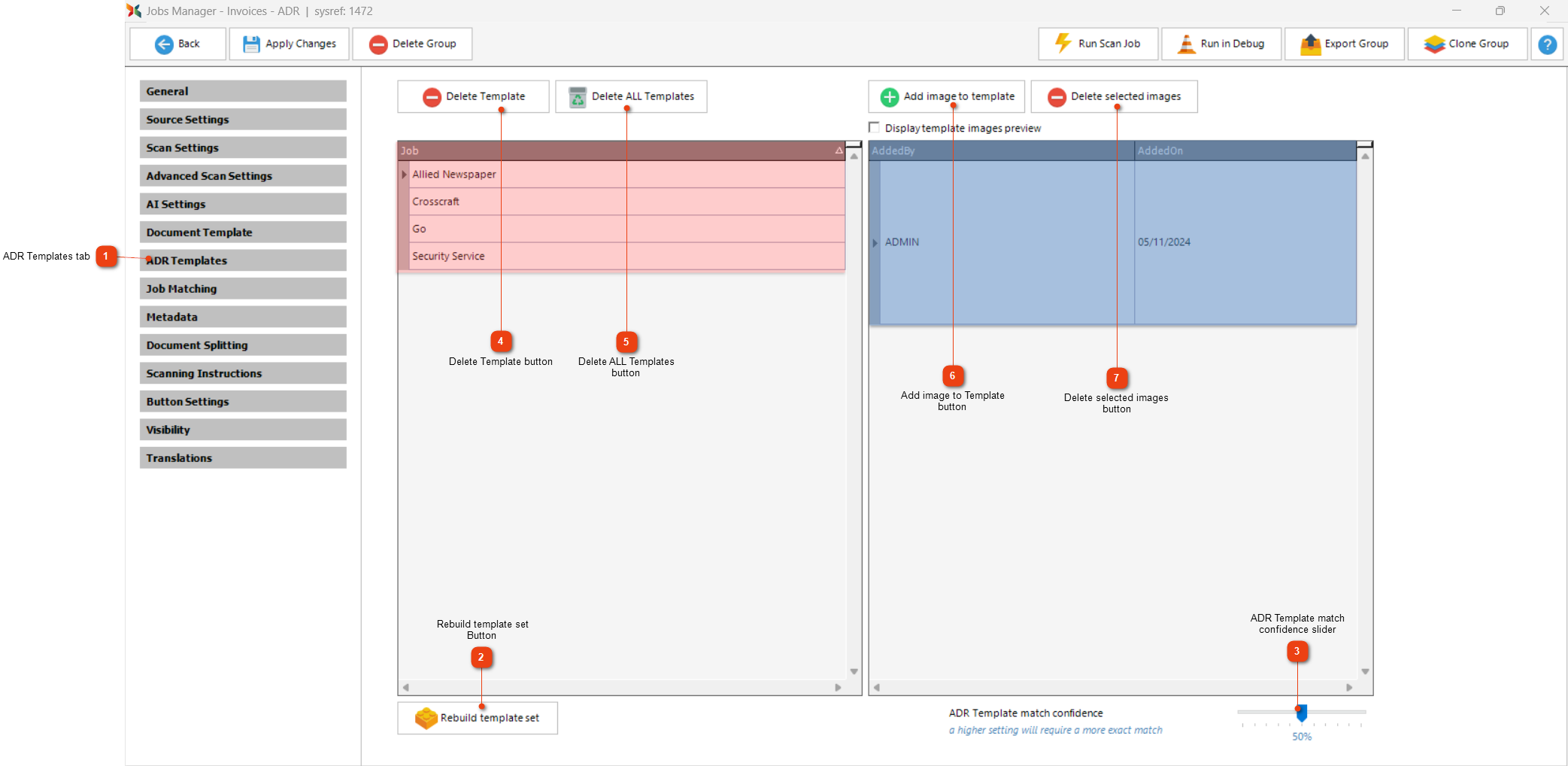Click the Run Scan Job lightning icon
Image resolution: width=1568 pixels, height=766 pixels.
(1063, 44)
